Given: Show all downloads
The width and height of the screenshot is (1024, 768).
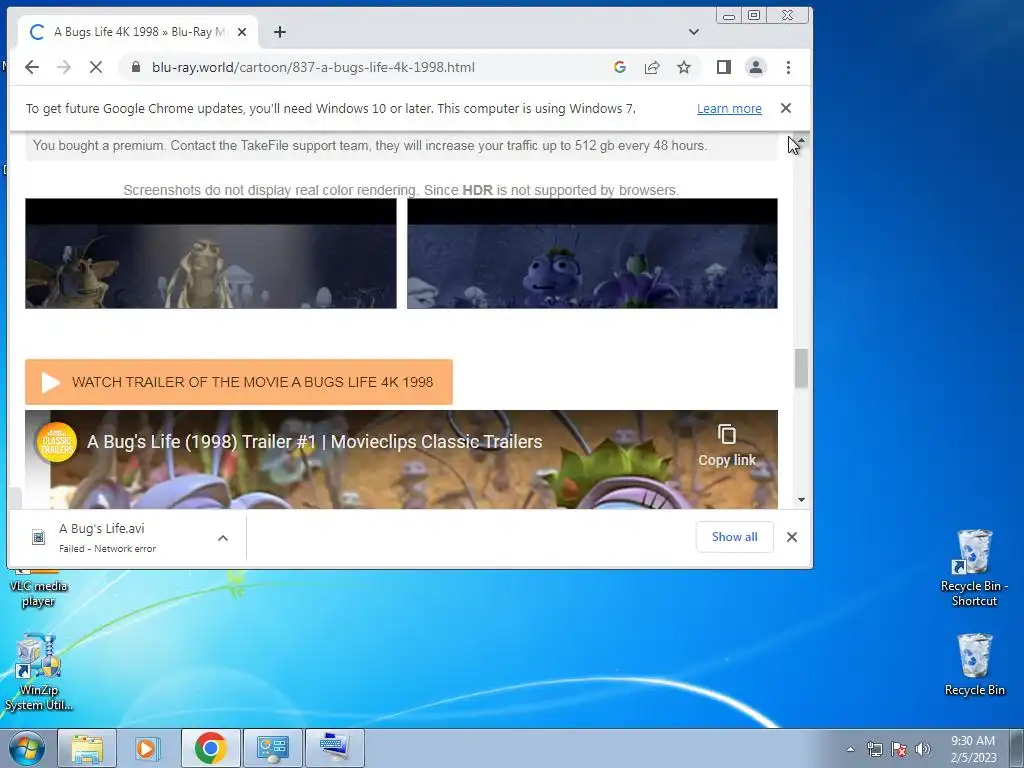Looking at the screenshot, I should 735,537.
